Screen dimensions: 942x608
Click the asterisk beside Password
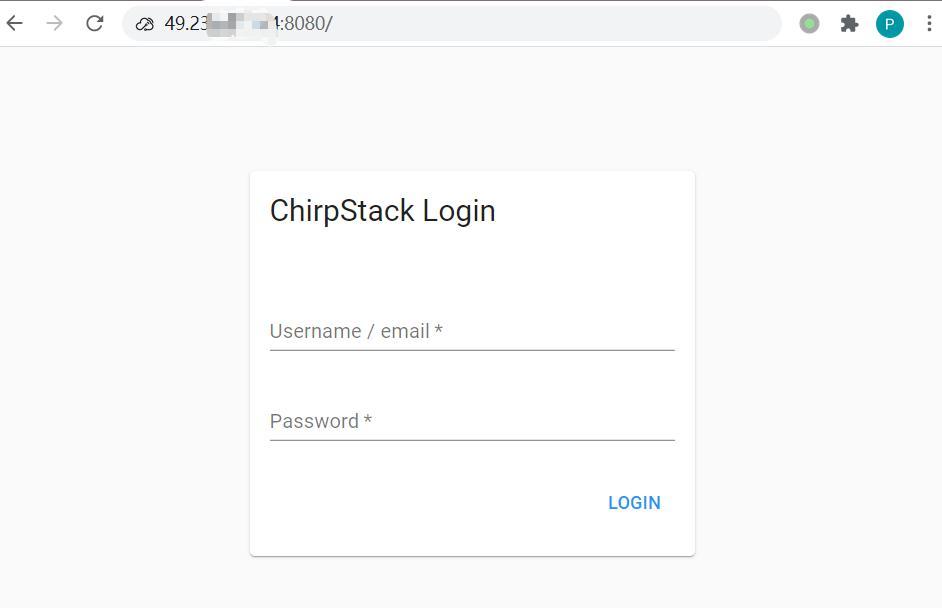(368, 419)
